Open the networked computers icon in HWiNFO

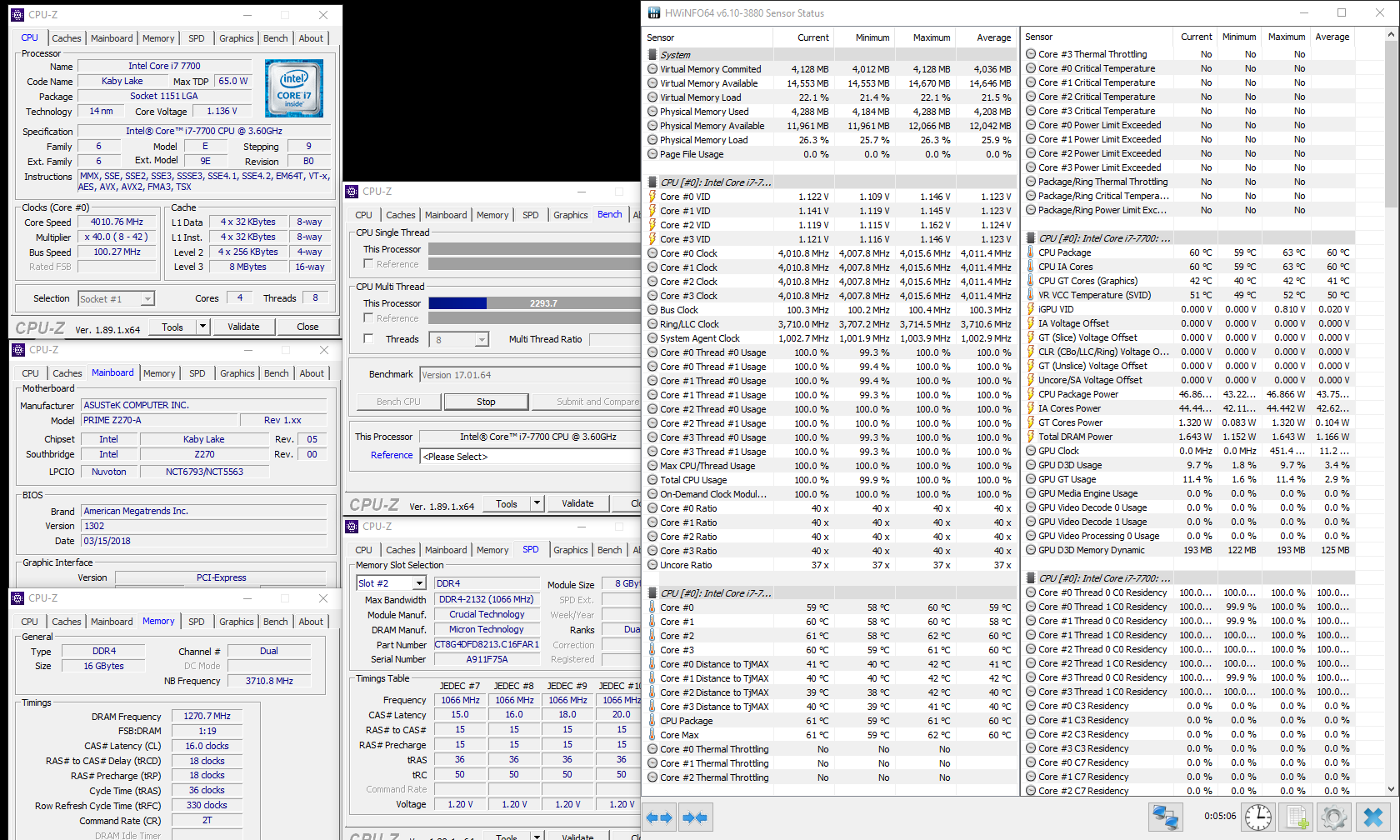[1165, 817]
